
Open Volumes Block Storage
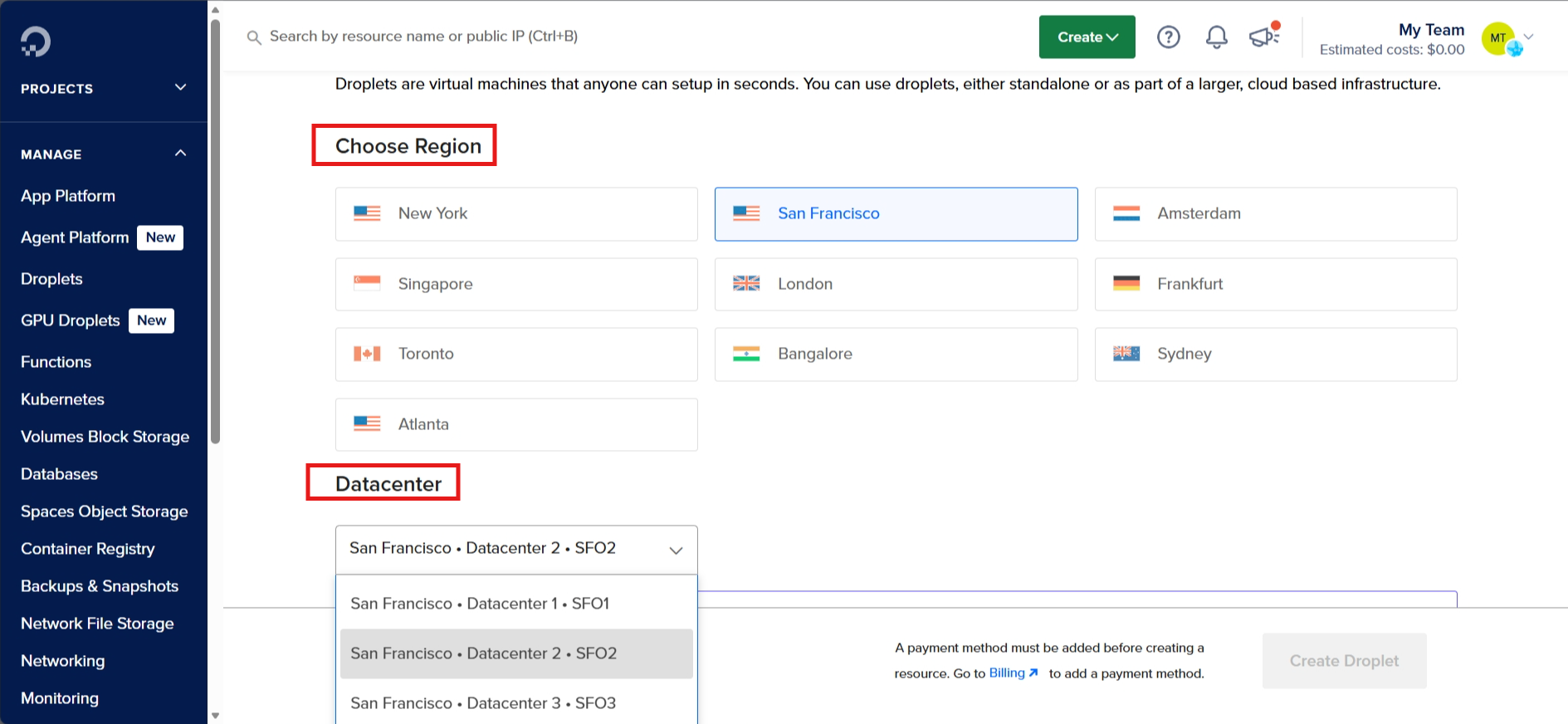(x=105, y=437)
